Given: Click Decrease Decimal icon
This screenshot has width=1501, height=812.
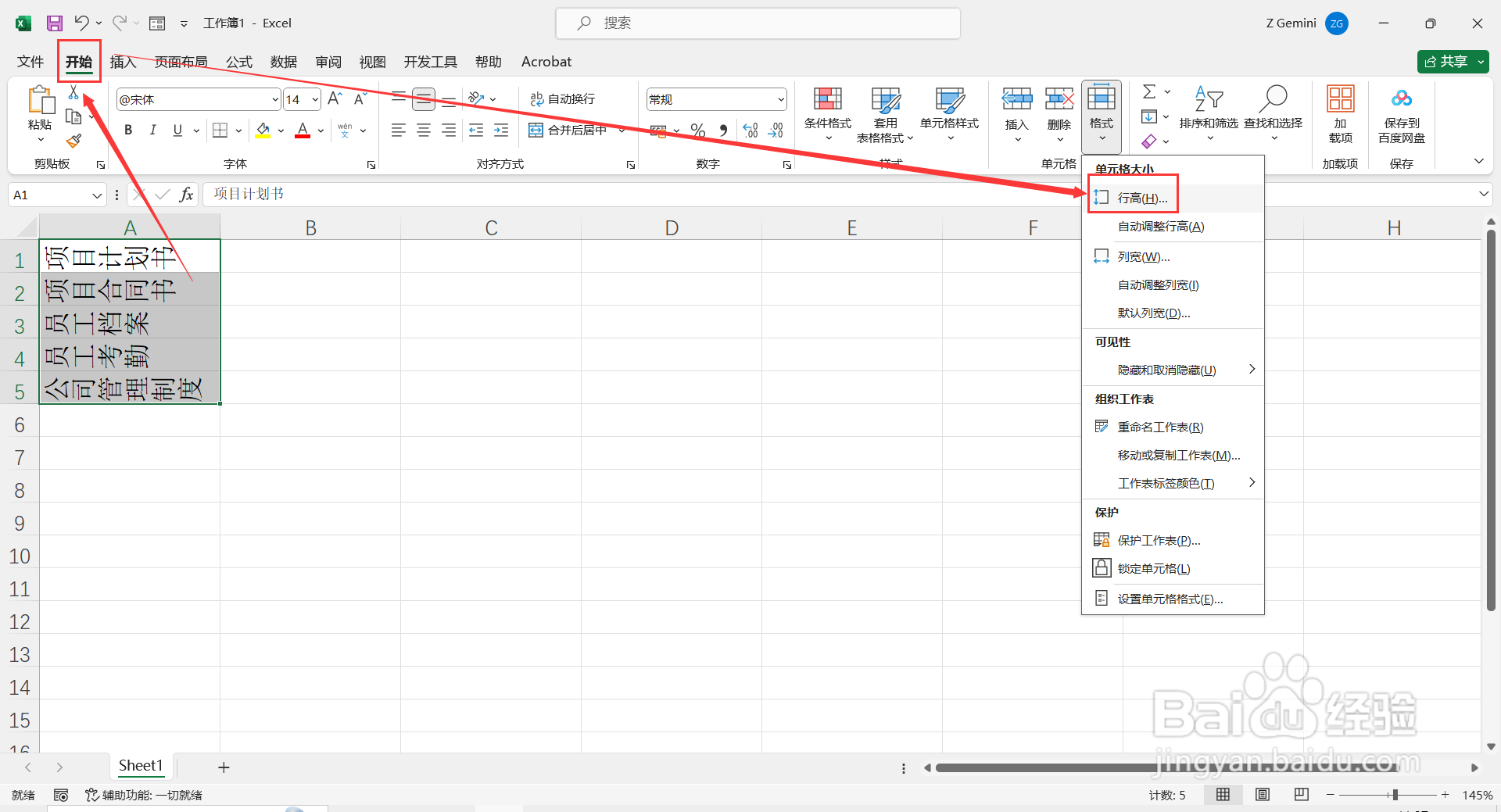Looking at the screenshot, I should (776, 131).
